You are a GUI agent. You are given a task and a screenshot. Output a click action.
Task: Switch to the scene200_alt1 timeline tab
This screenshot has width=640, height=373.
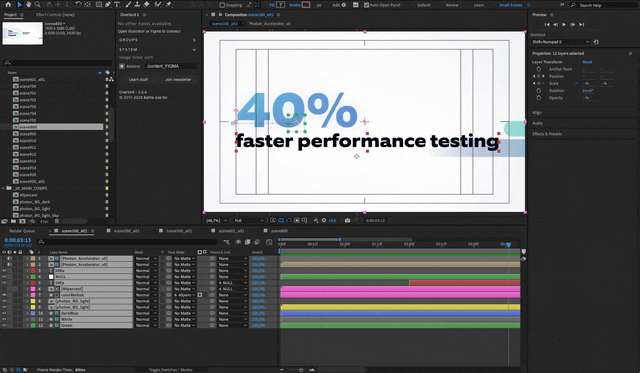point(127,231)
